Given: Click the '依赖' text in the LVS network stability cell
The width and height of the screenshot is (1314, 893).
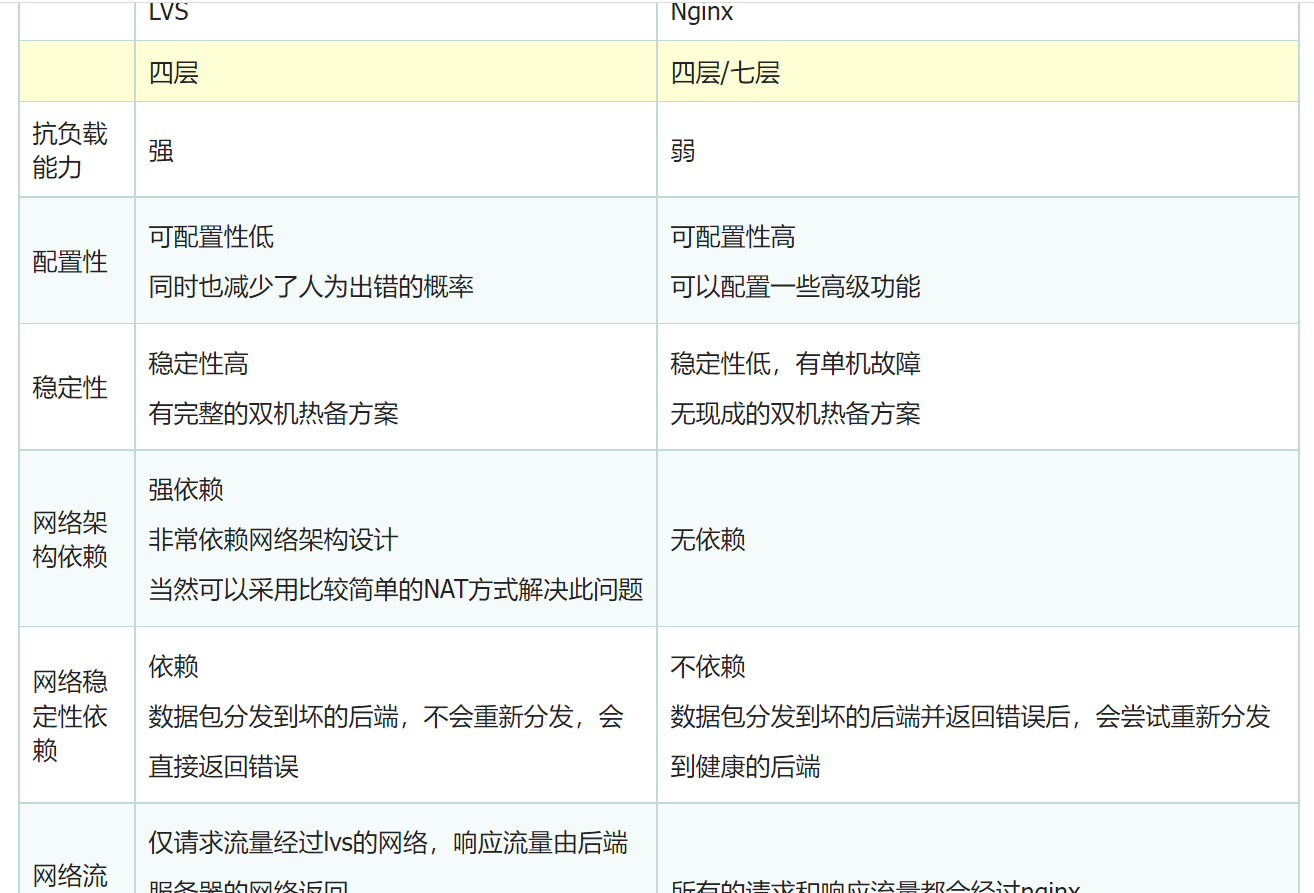Looking at the screenshot, I should pos(174,666).
